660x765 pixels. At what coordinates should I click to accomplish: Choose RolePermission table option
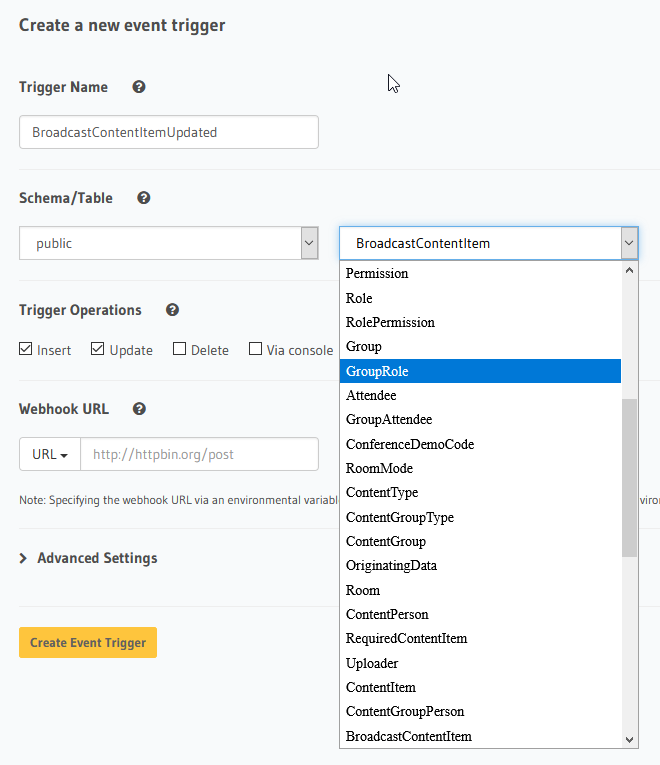pos(480,322)
